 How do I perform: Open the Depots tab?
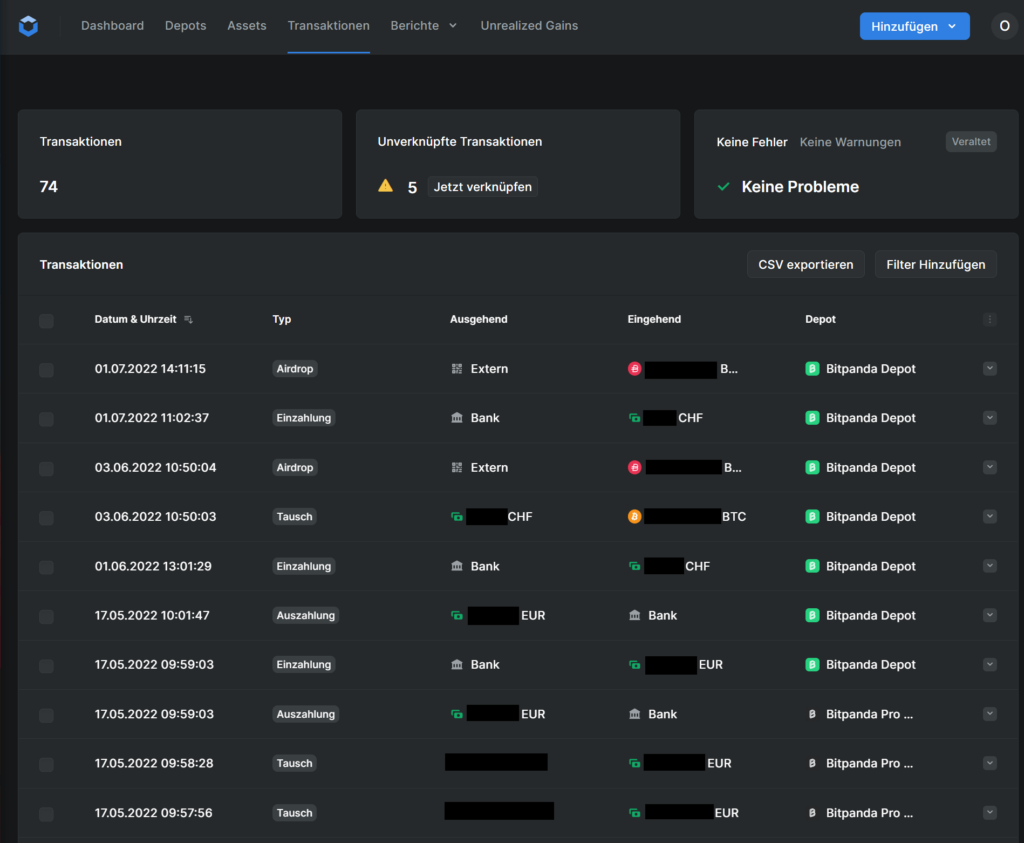tap(185, 25)
